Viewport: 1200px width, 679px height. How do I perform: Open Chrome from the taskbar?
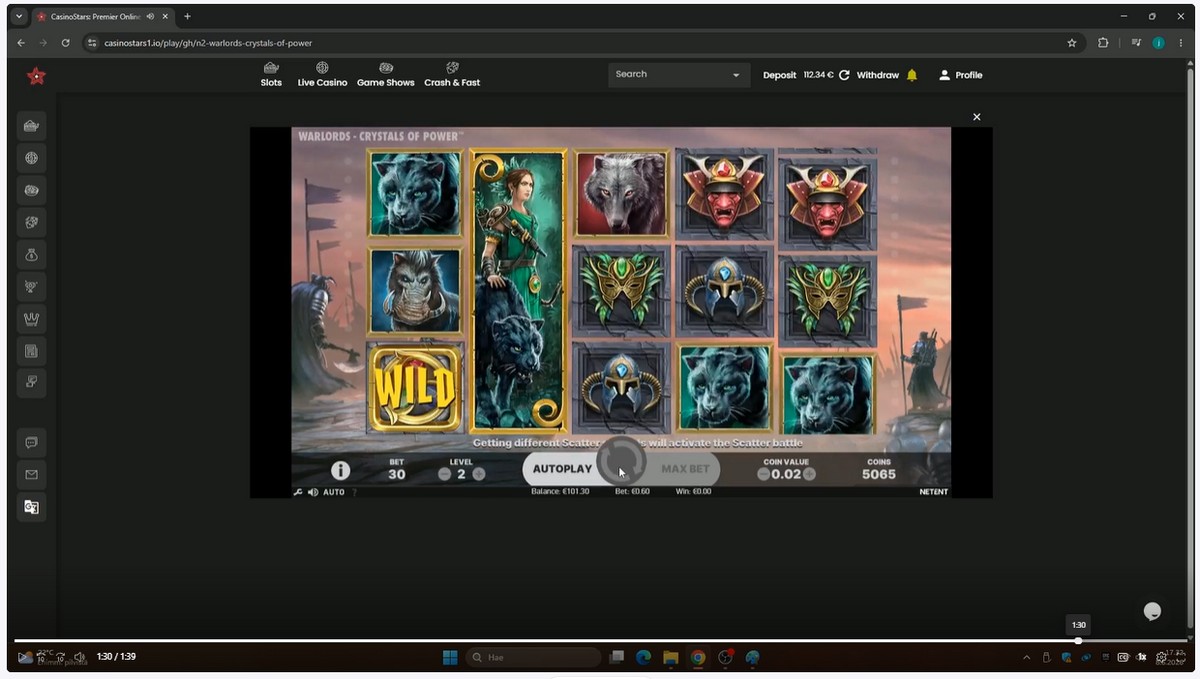click(x=698, y=657)
